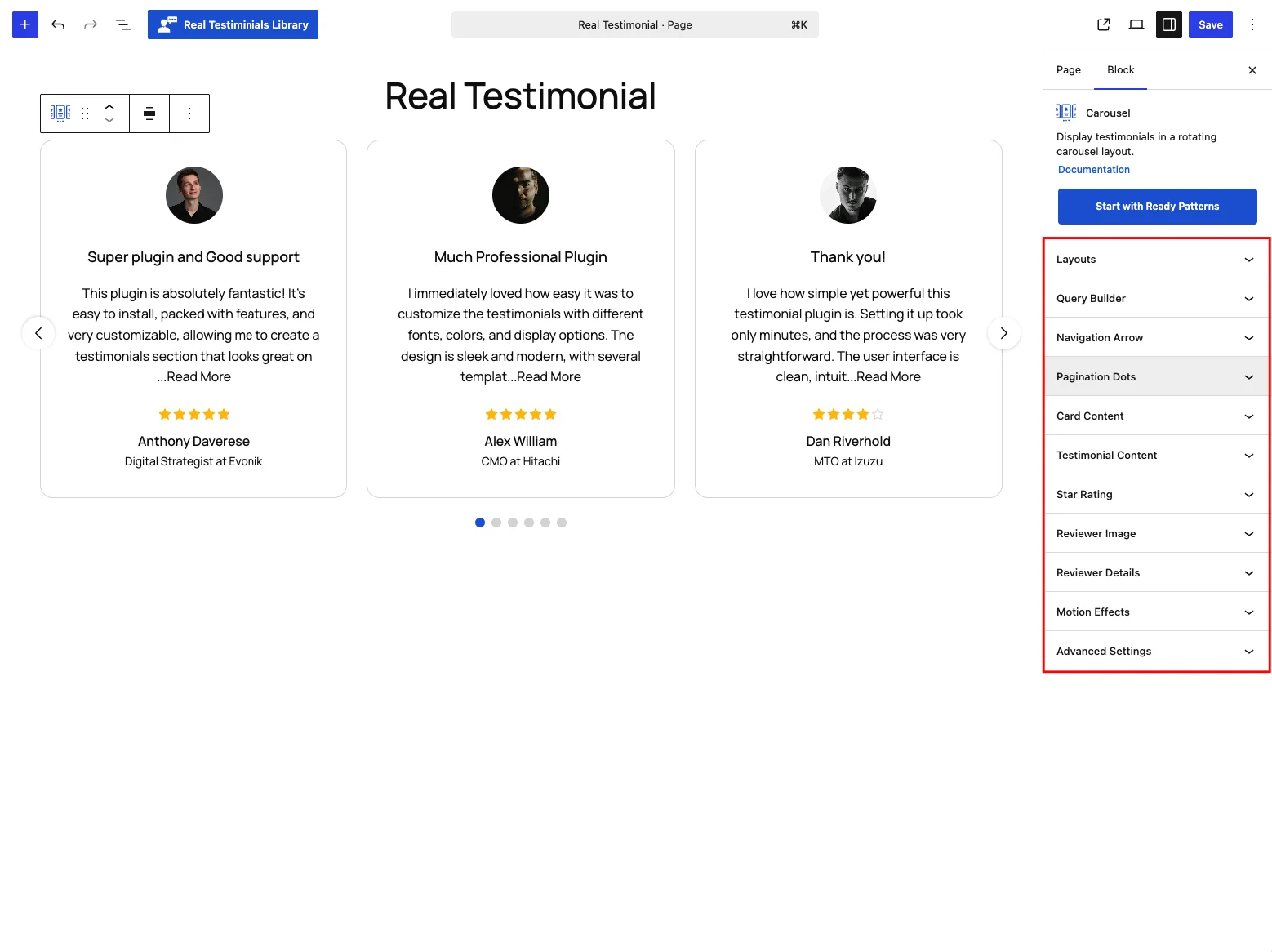The height and width of the screenshot is (952, 1272).
Task: Select the third pagination dot
Action: tap(513, 523)
